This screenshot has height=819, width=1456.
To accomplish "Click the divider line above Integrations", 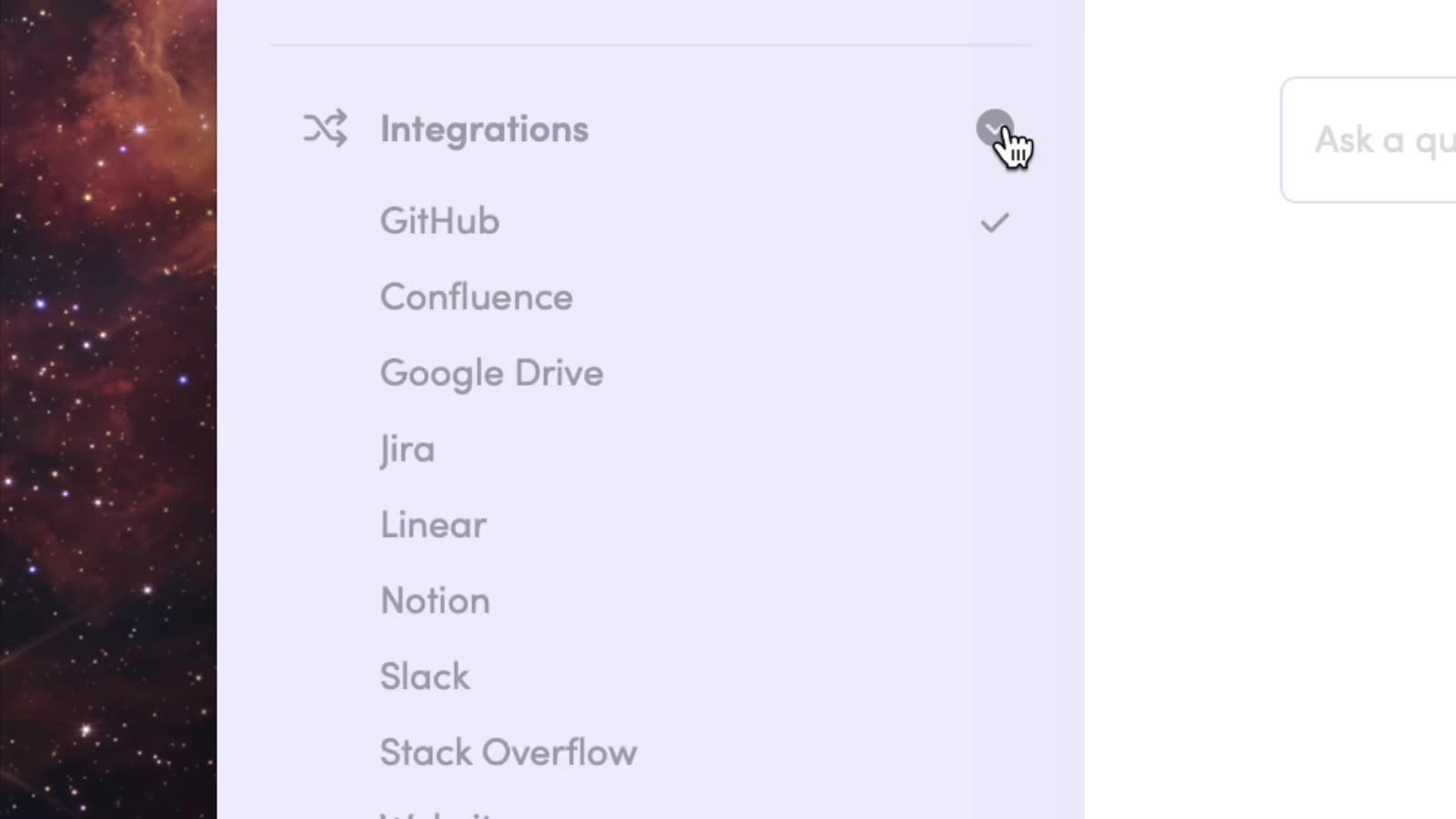I will [651, 45].
